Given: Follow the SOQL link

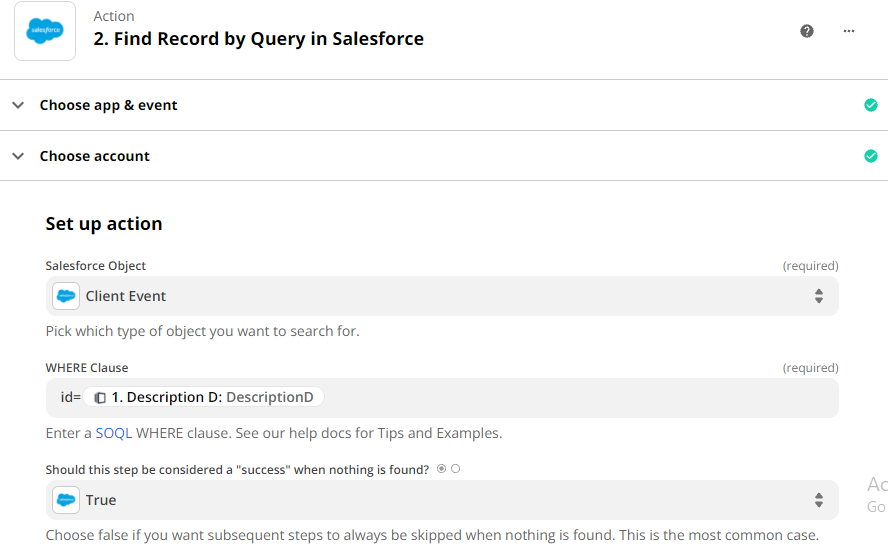Looking at the screenshot, I should [x=113, y=433].
